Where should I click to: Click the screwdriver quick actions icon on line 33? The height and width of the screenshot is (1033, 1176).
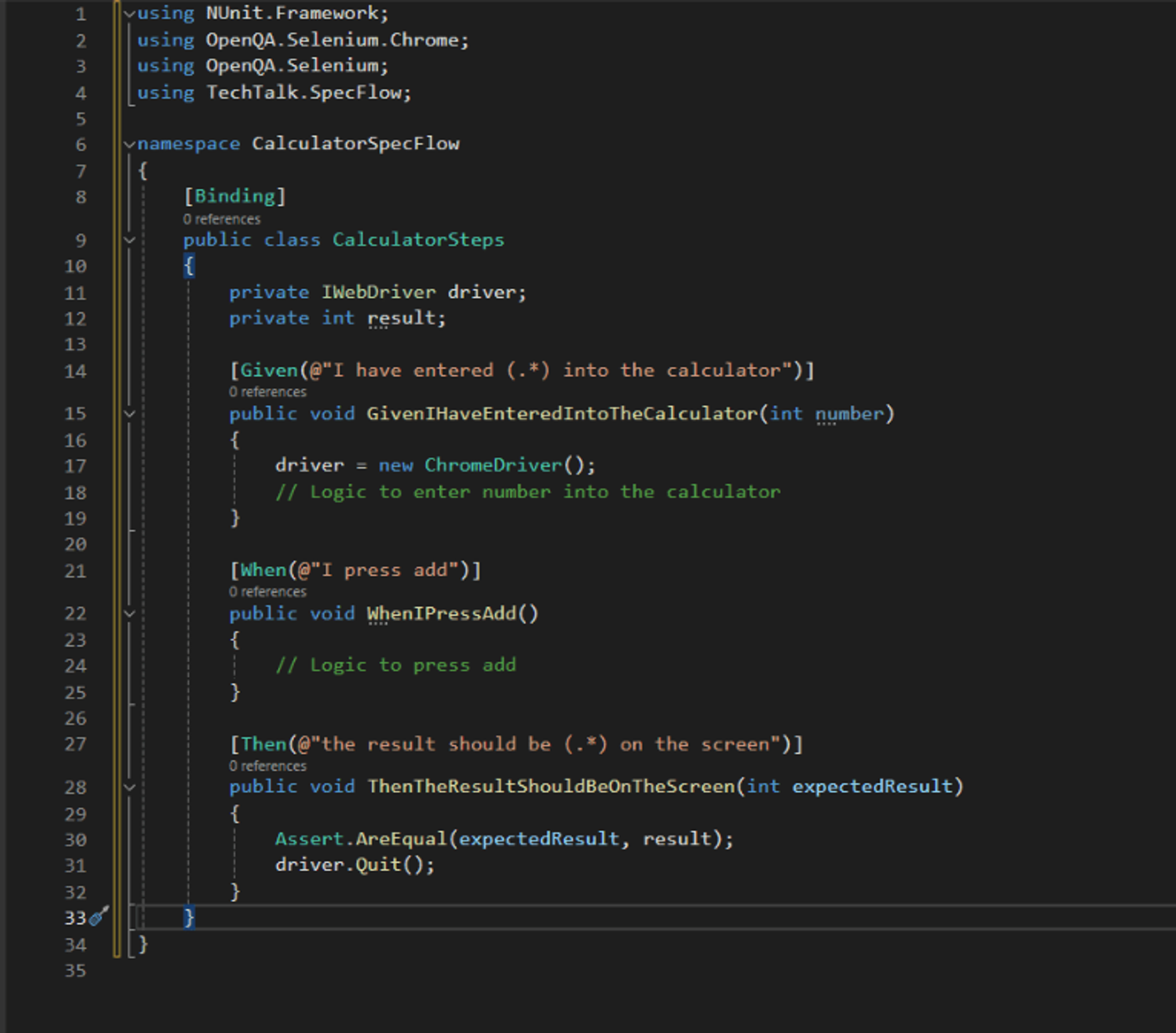pyautogui.click(x=99, y=916)
